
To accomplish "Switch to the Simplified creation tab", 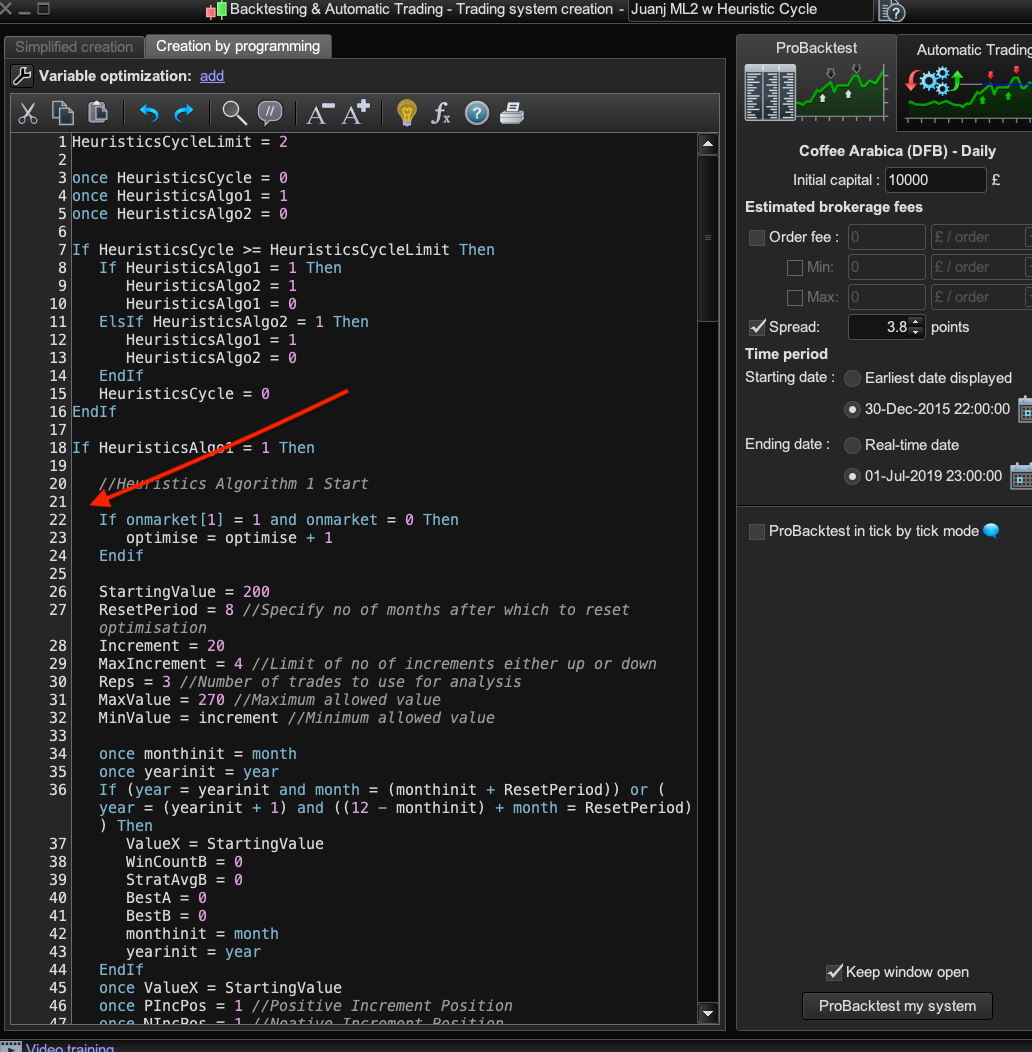I will point(74,47).
